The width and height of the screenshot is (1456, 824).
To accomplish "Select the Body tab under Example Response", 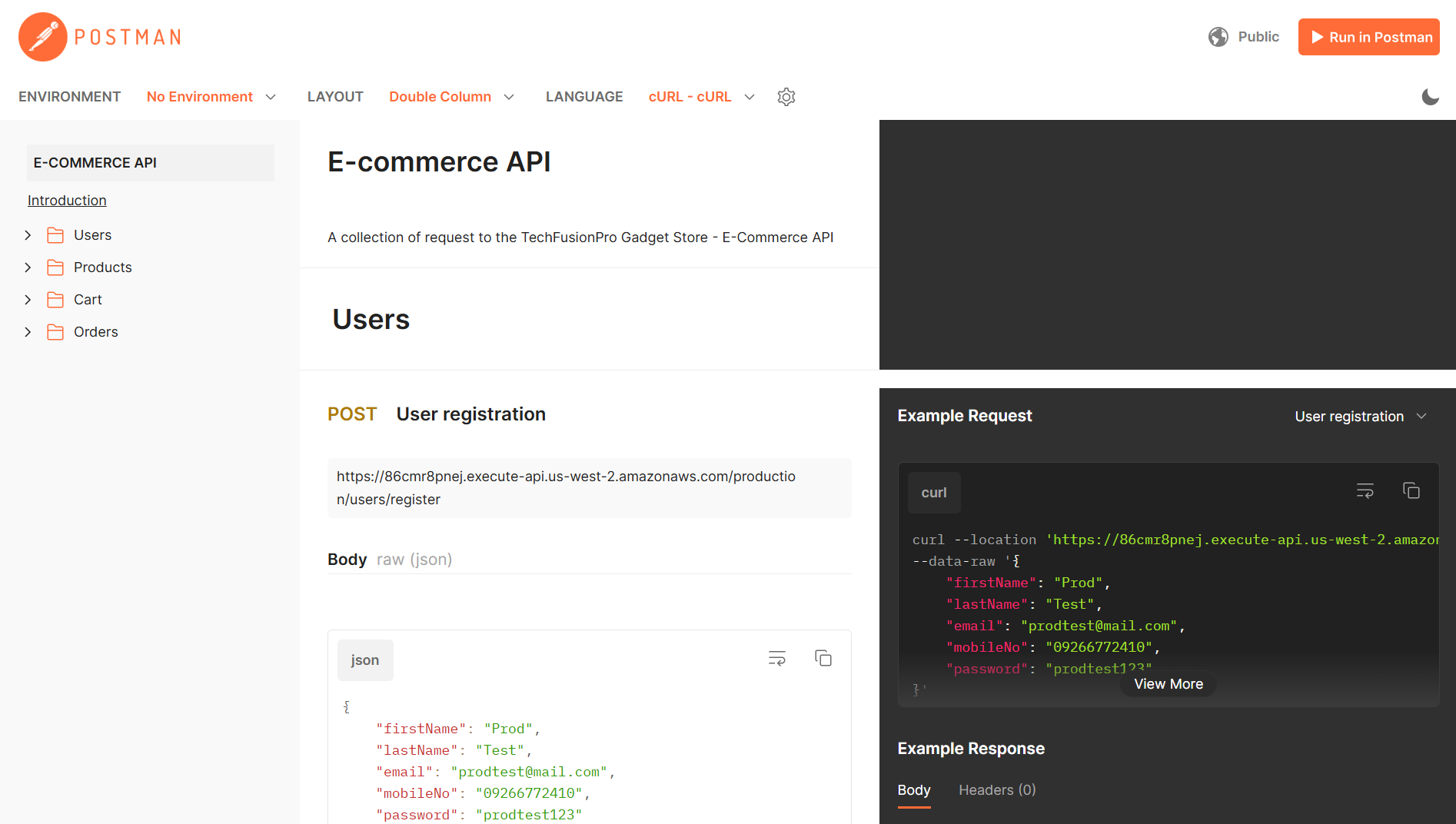I will pos(913,789).
